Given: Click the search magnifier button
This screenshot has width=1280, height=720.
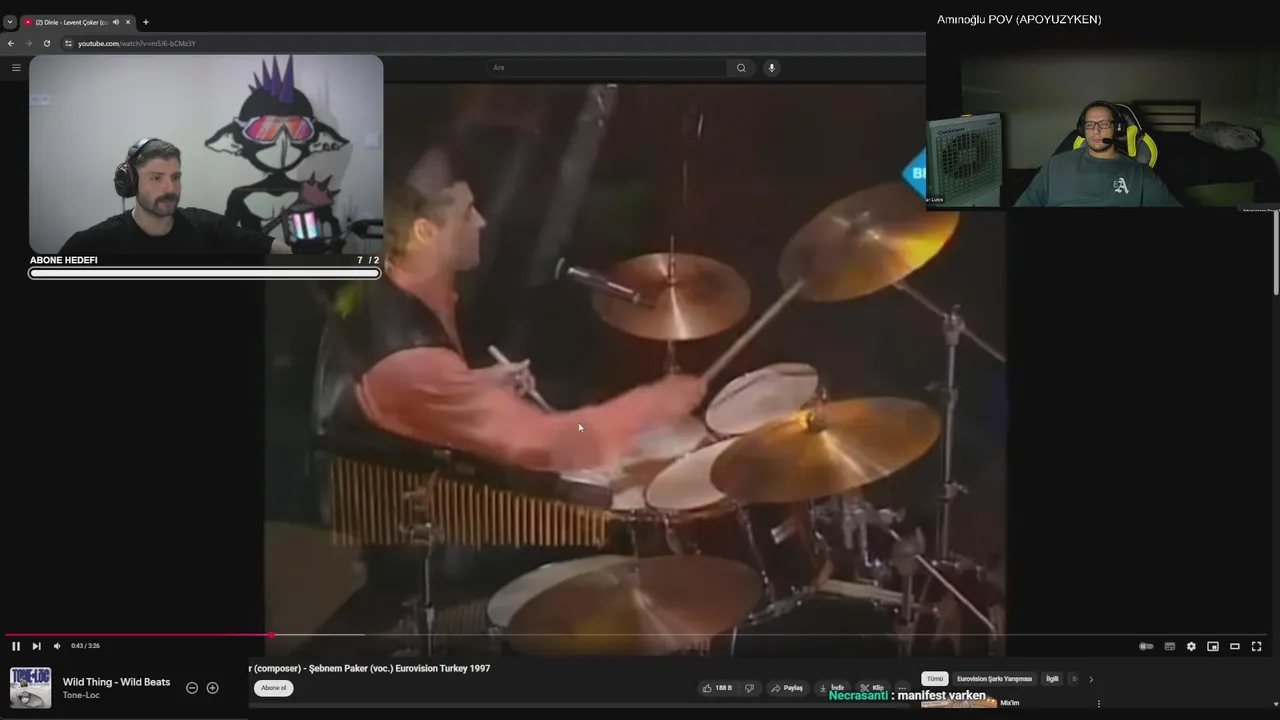Looking at the screenshot, I should tap(741, 67).
